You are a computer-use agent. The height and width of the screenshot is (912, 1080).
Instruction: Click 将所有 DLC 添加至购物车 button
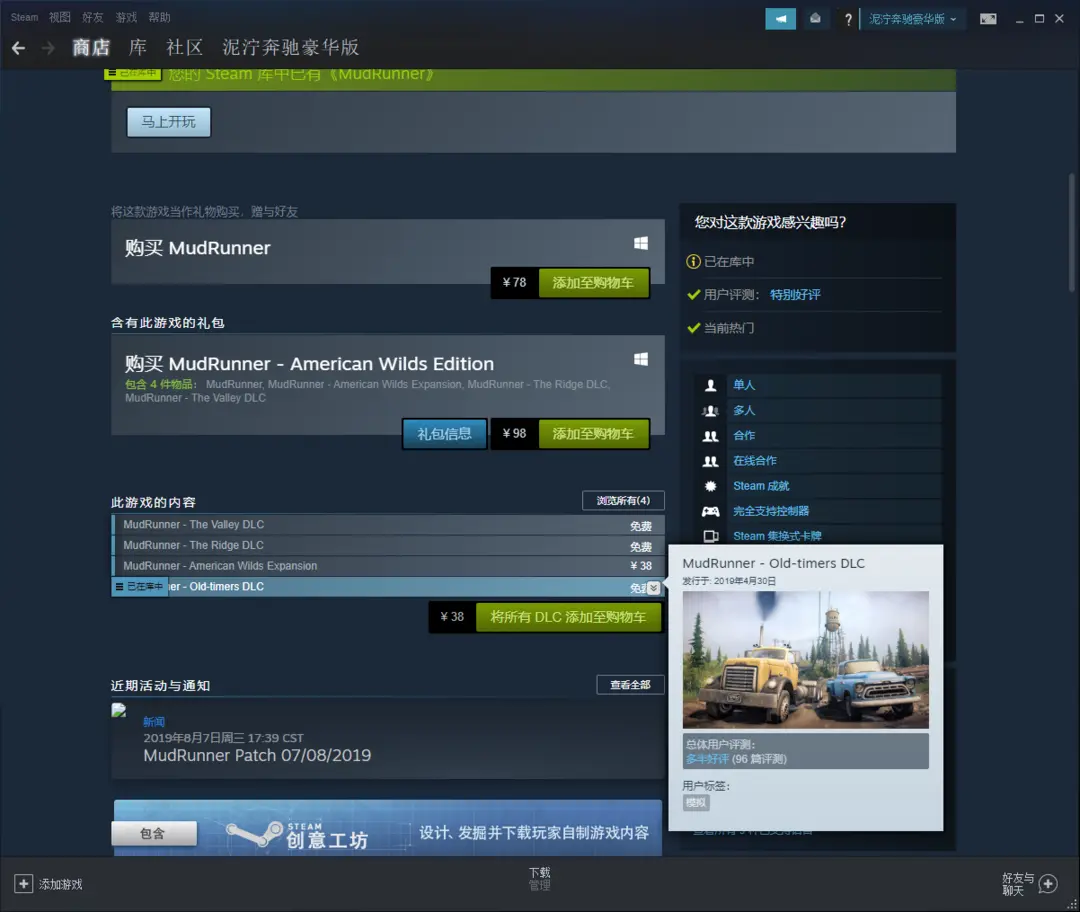tap(568, 617)
